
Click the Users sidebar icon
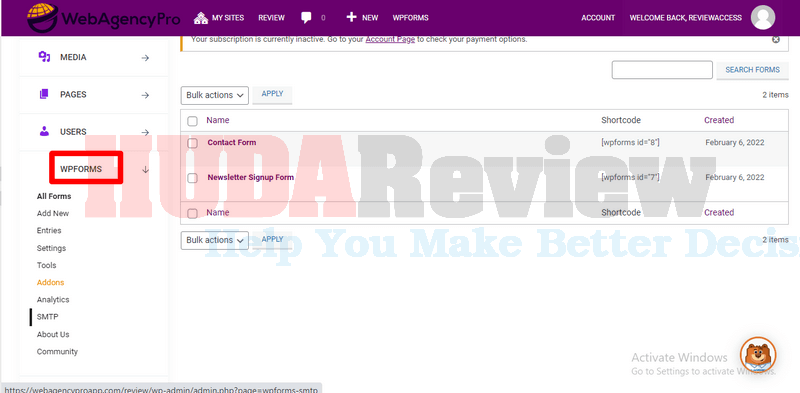coord(44,131)
